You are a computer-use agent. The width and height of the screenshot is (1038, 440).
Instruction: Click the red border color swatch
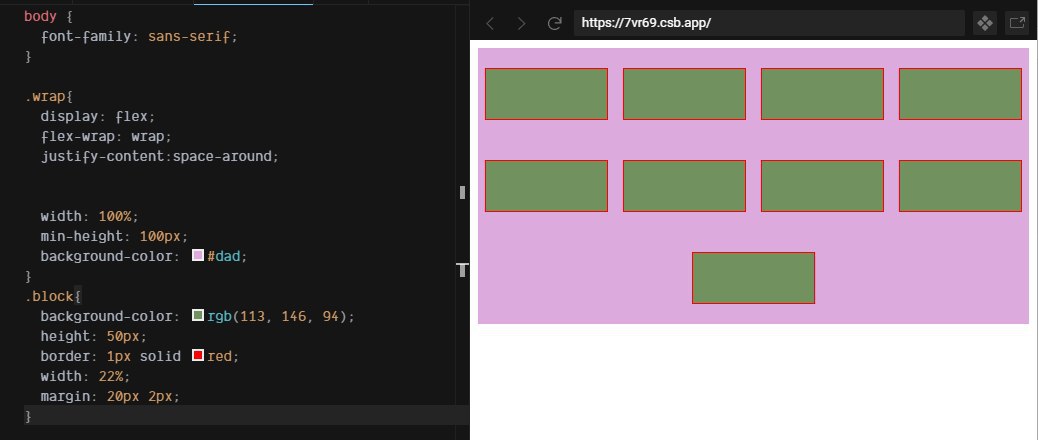[x=198, y=355]
